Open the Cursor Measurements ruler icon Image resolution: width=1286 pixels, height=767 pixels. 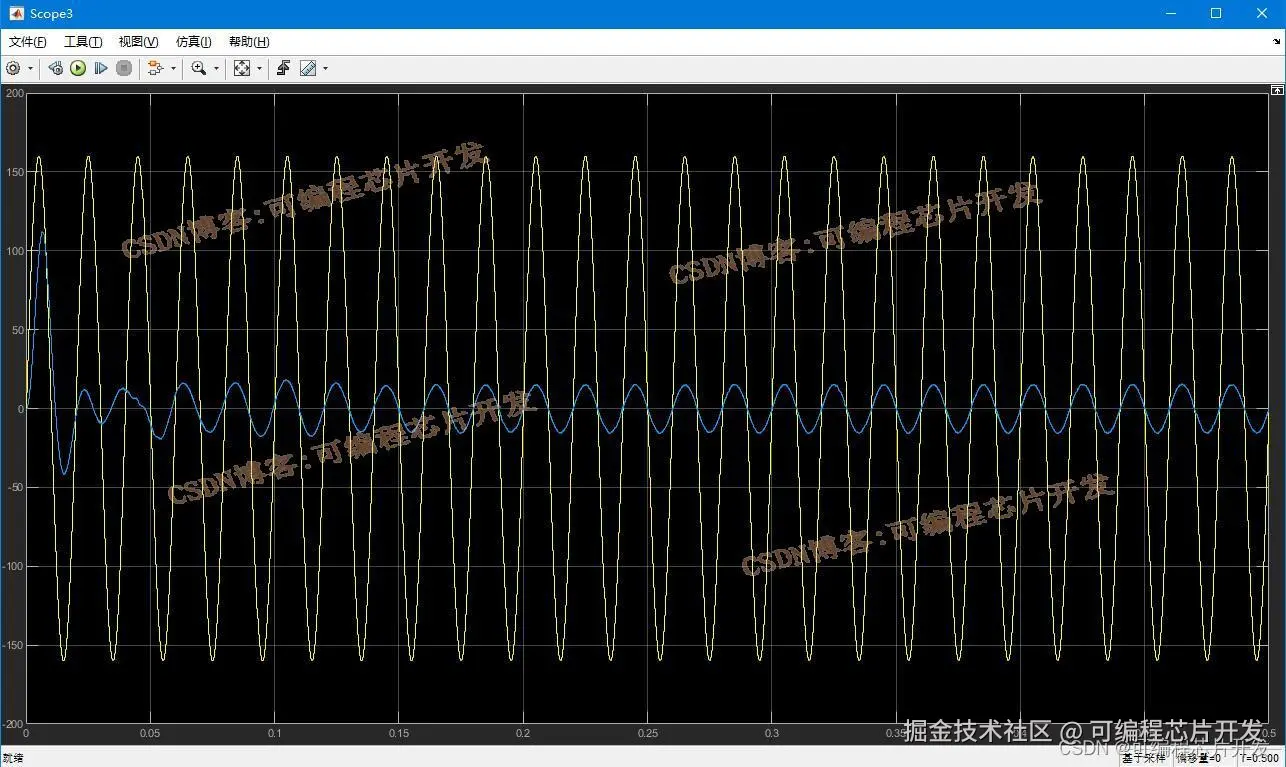308,68
